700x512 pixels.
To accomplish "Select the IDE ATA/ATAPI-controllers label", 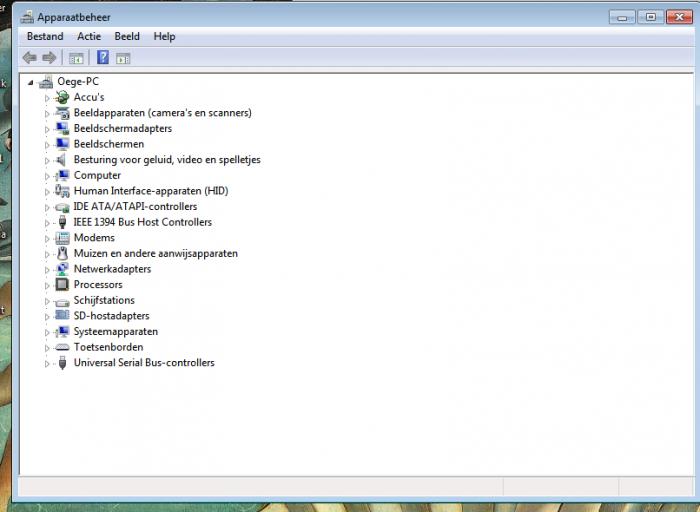I will [135, 207].
